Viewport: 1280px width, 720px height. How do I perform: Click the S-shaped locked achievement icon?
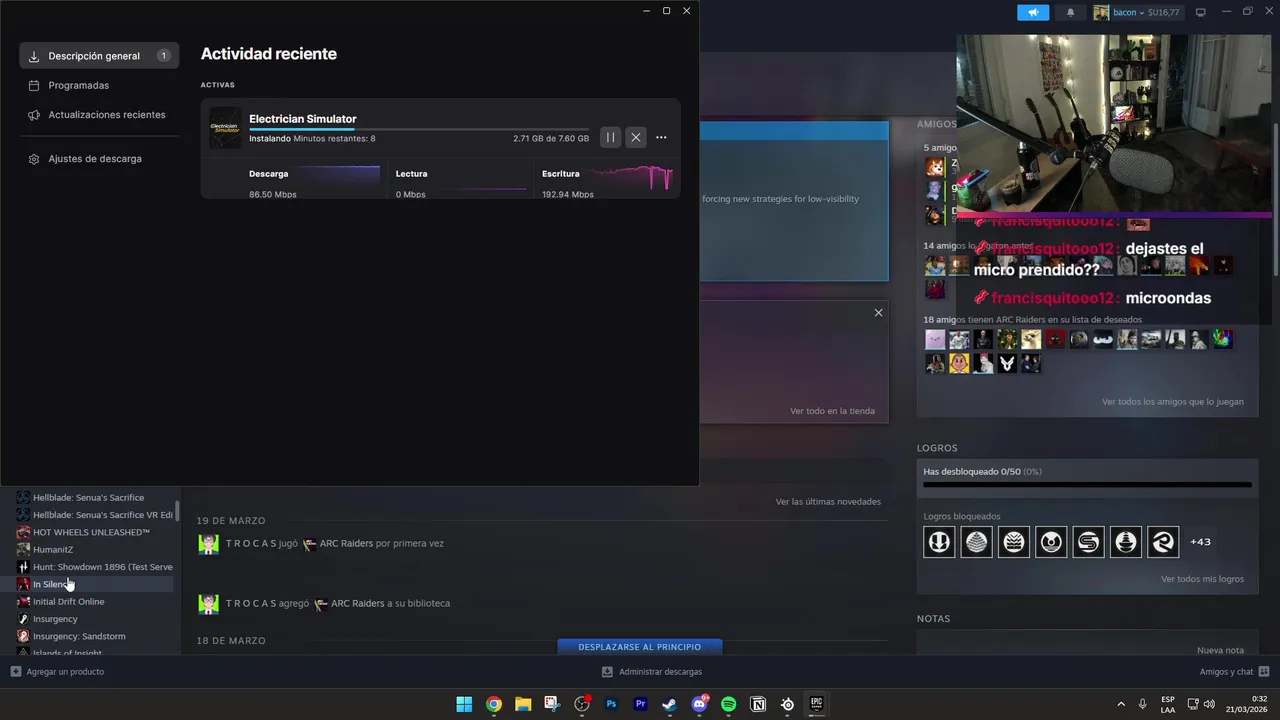pyautogui.click(x=1088, y=542)
